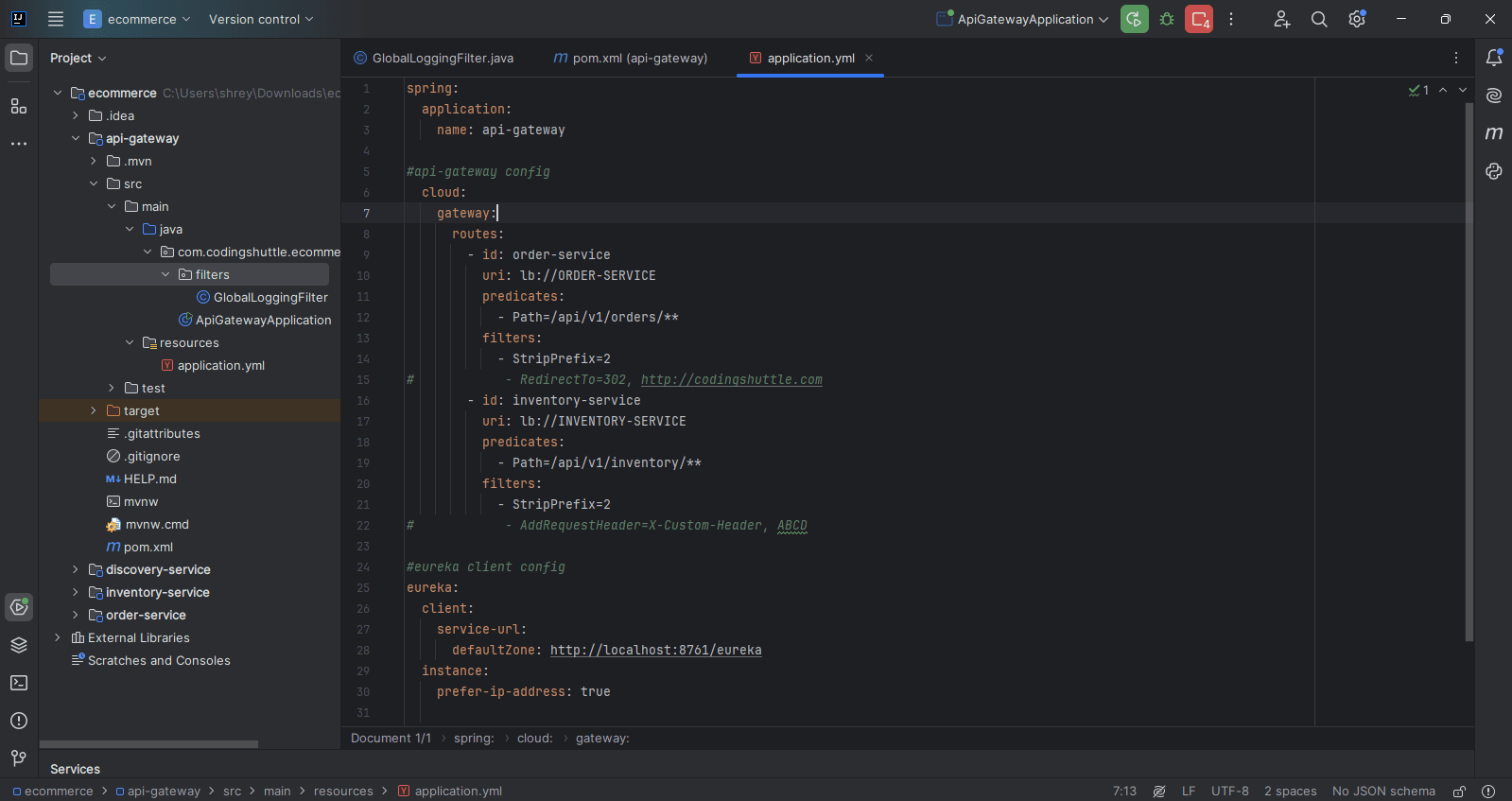The height and width of the screenshot is (801, 1512).
Task: Click the codingshuttle.com URL in editor
Action: click(x=732, y=379)
